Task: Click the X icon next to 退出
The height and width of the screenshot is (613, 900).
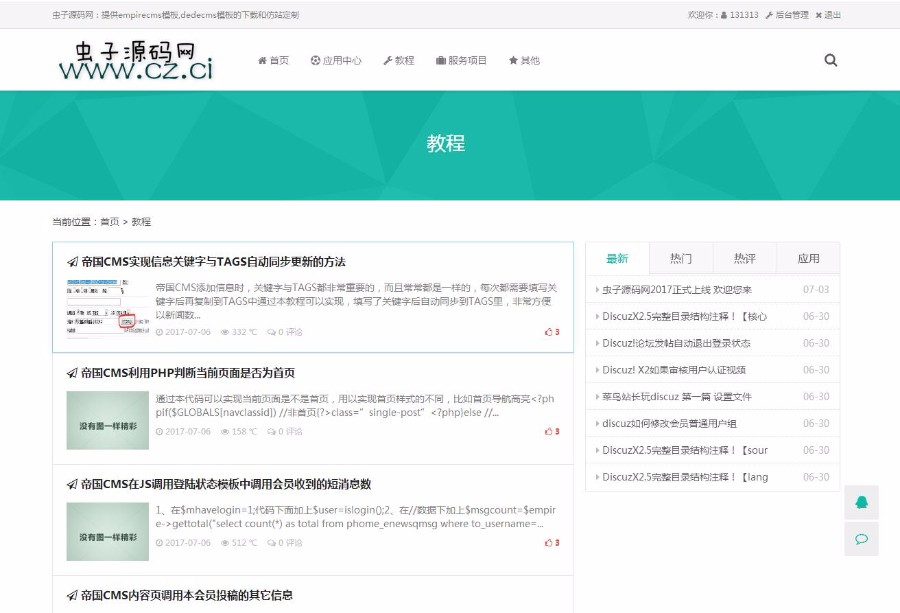Action: pos(819,15)
